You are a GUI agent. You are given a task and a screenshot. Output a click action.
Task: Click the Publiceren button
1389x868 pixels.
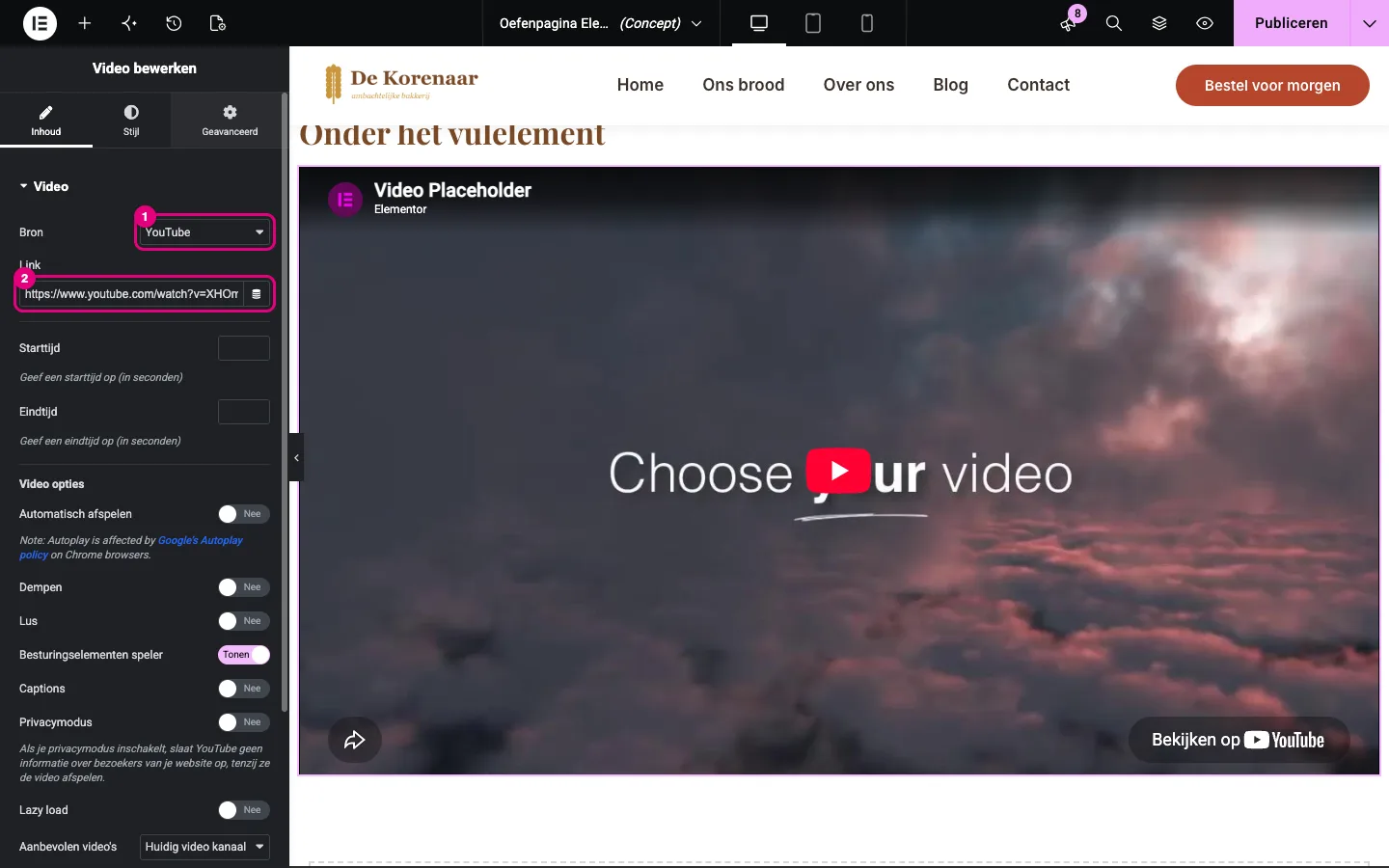pos(1292,23)
